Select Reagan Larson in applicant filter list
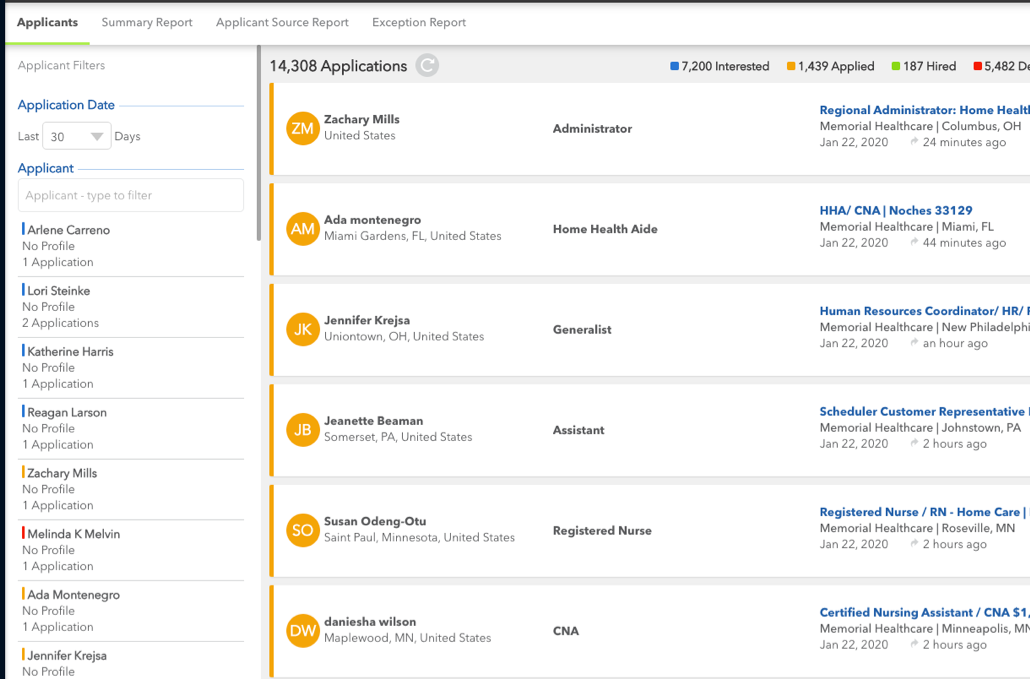The width and height of the screenshot is (1030, 679). click(x=131, y=428)
